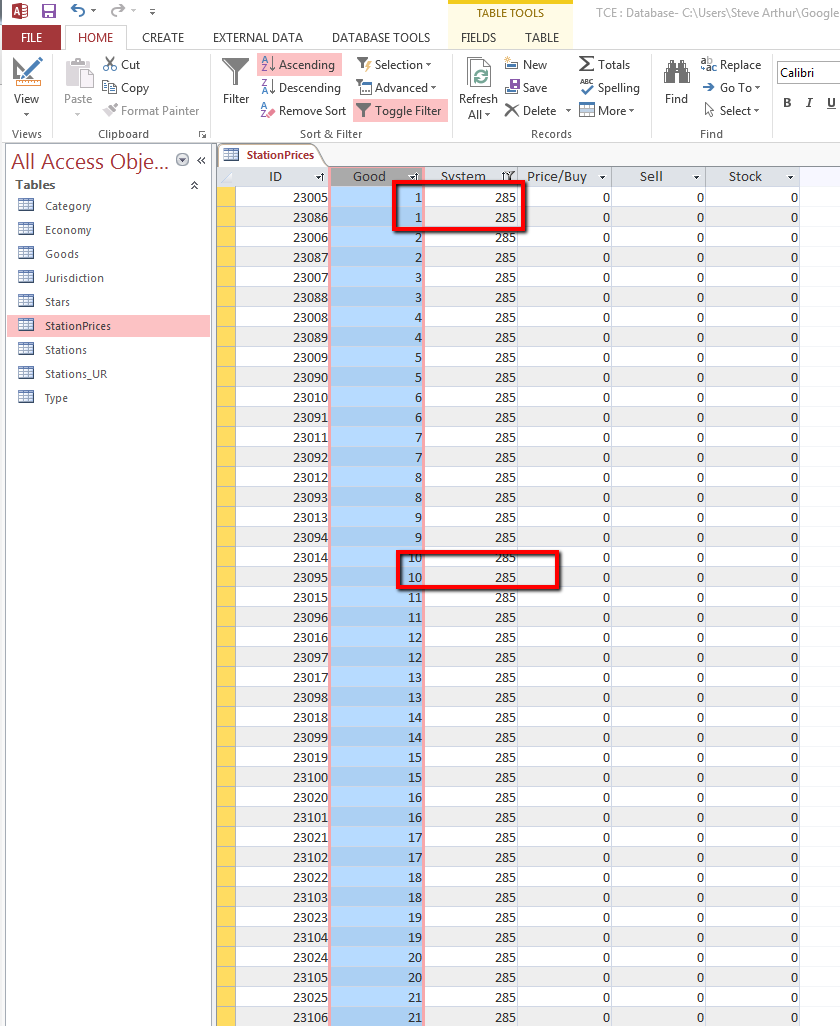This screenshot has width=840, height=1026.
Task: Click Remove Sort
Action: click(x=303, y=111)
